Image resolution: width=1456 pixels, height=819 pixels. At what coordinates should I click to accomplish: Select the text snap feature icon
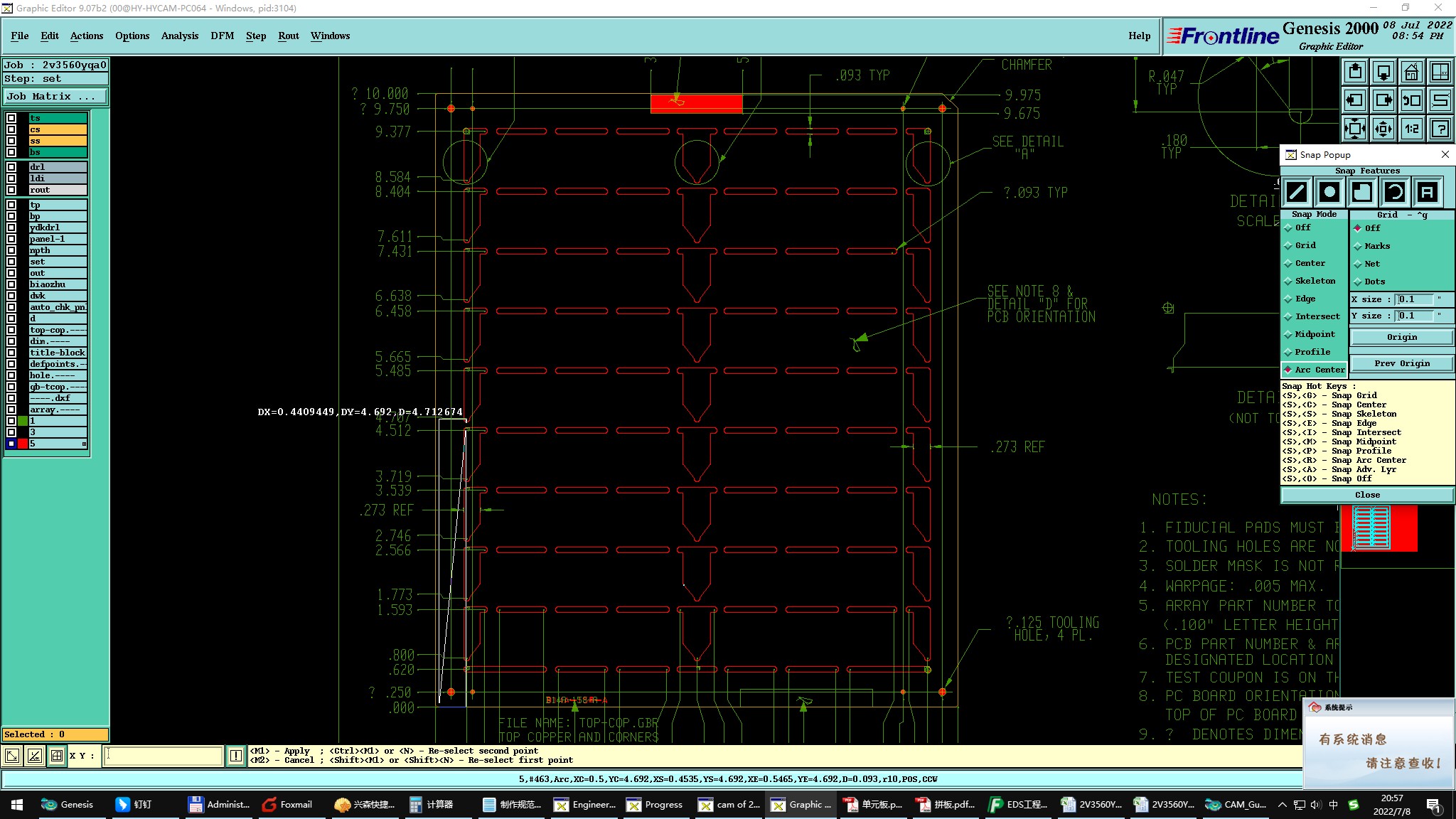coord(1427,192)
